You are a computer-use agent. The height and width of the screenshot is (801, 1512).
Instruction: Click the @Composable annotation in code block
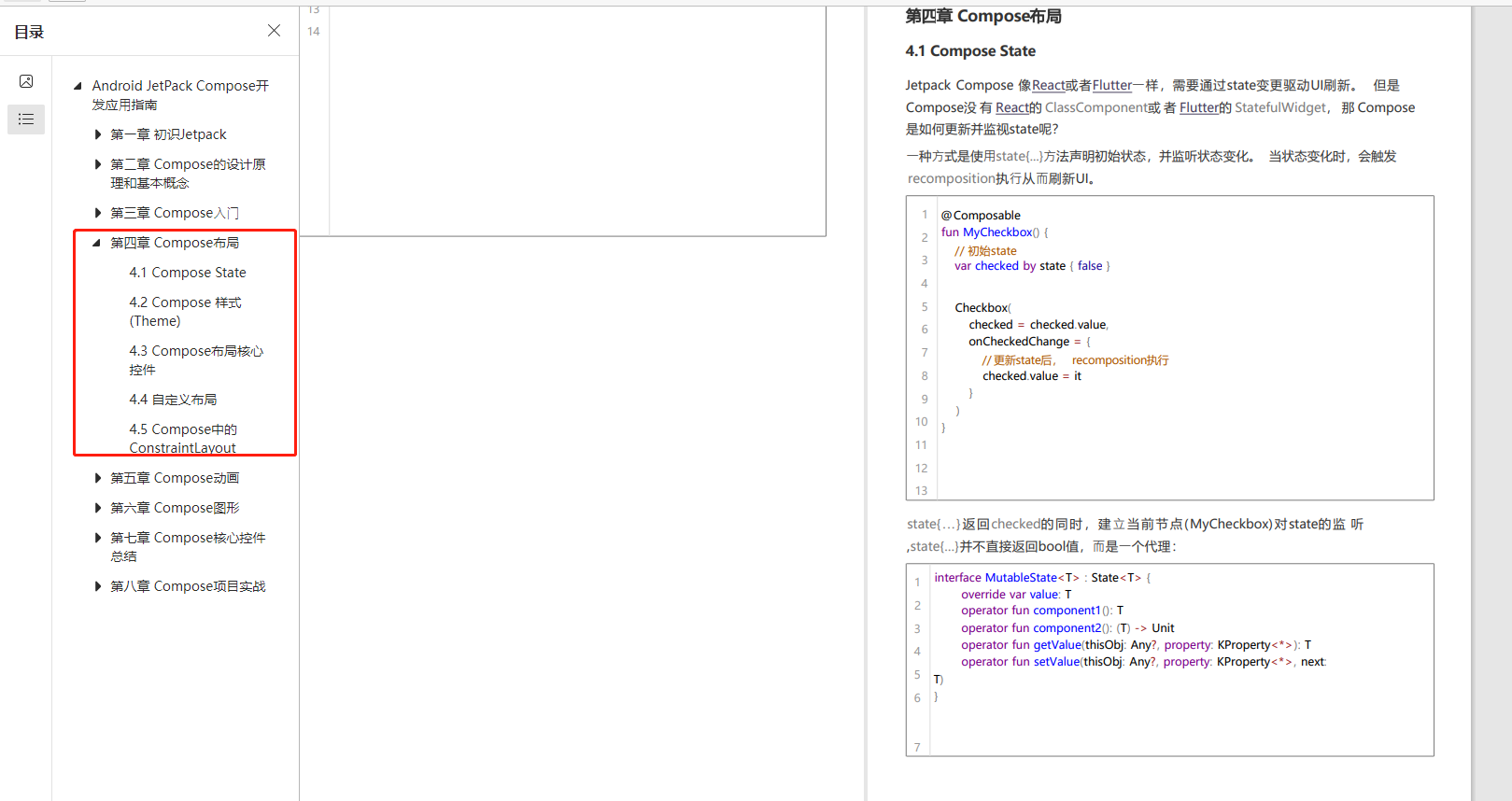[981, 215]
